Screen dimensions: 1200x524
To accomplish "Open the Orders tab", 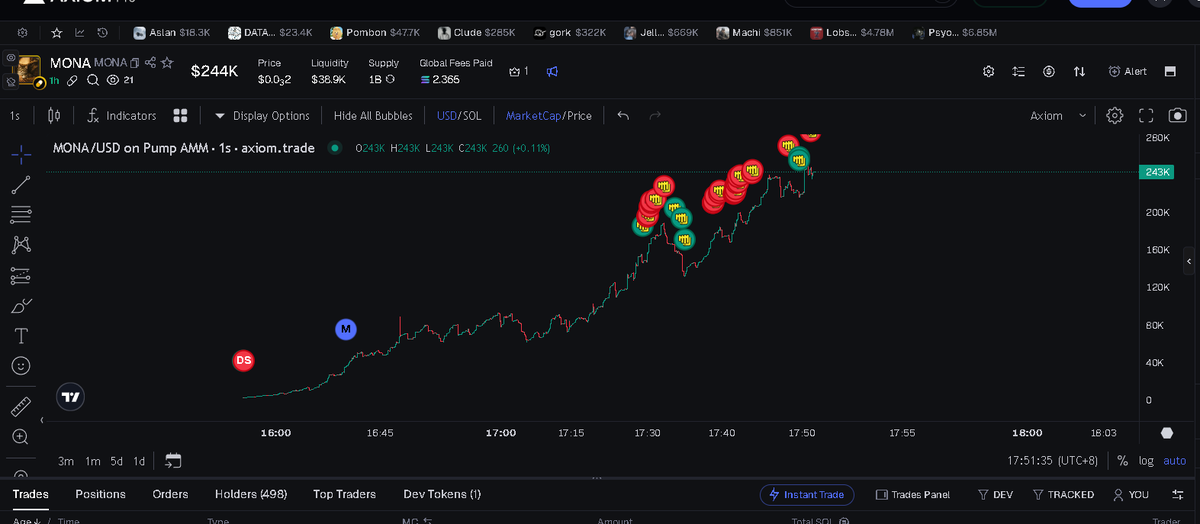I will 170,494.
